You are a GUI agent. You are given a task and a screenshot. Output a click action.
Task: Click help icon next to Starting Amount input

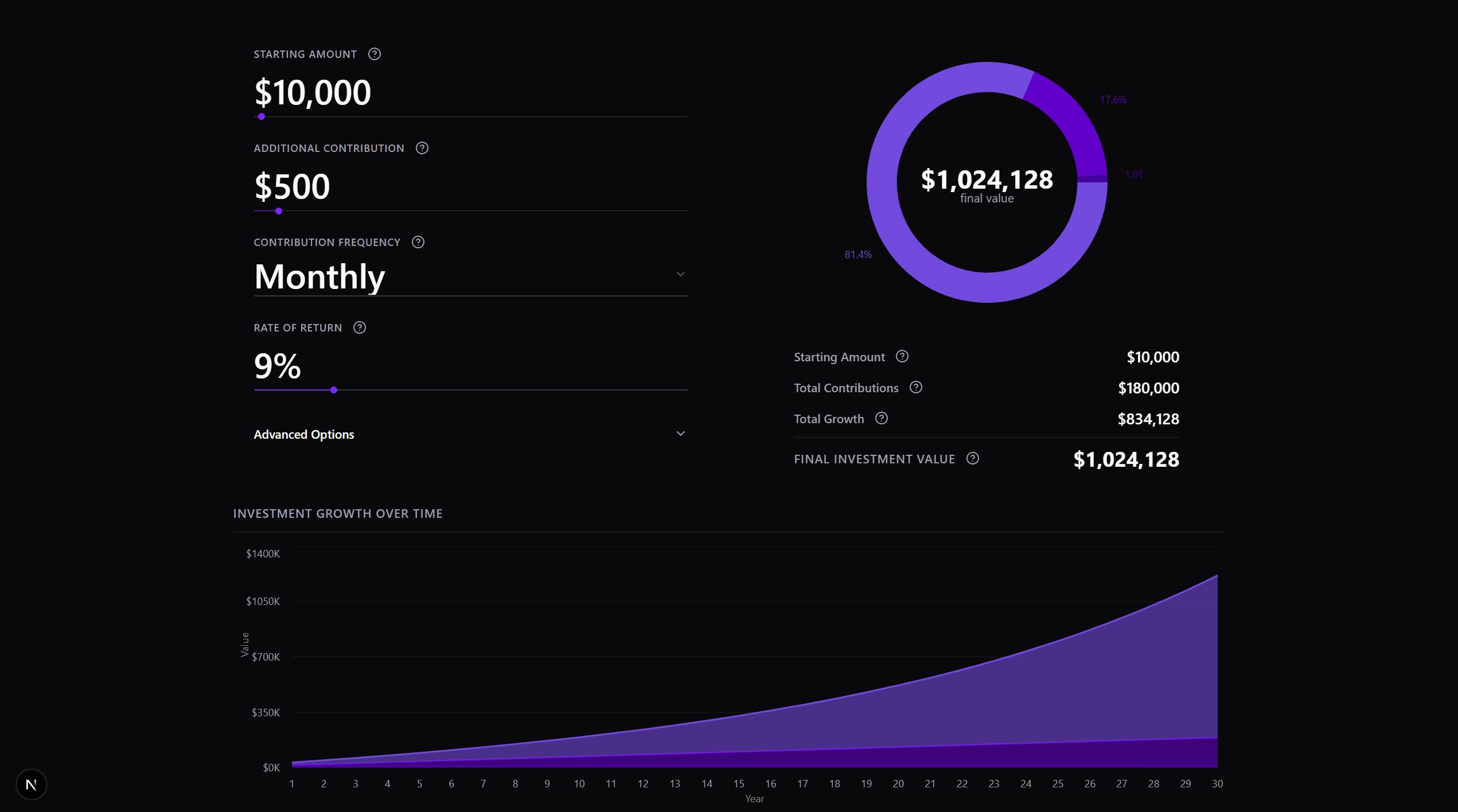tap(375, 54)
